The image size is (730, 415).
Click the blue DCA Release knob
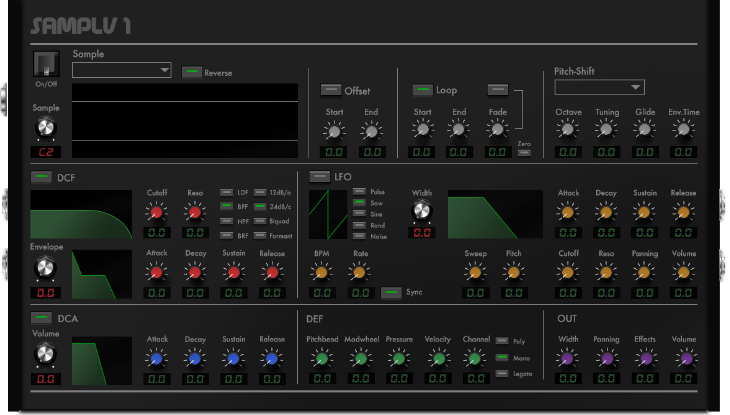[x=272, y=359]
